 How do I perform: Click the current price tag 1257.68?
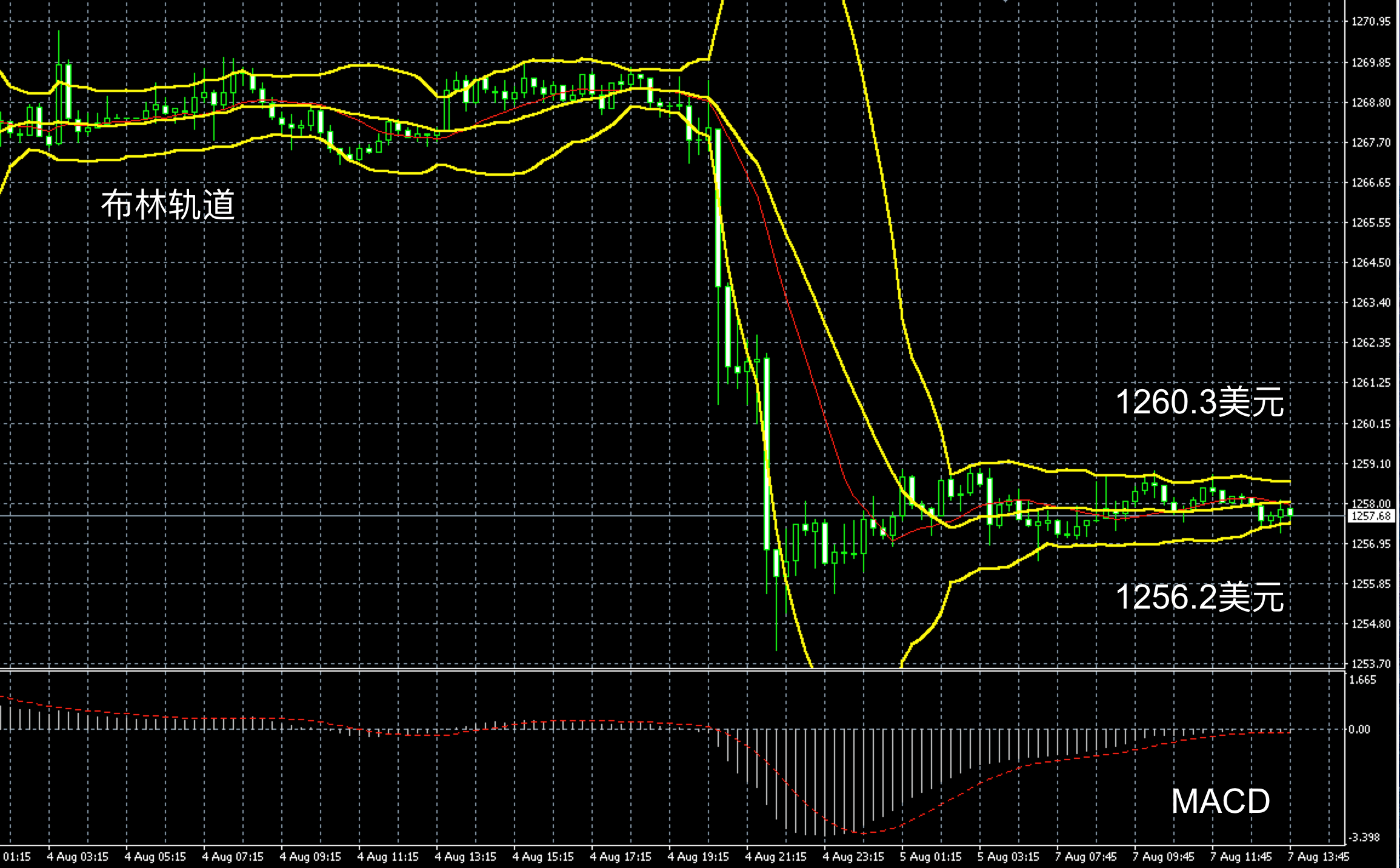click(x=1371, y=516)
